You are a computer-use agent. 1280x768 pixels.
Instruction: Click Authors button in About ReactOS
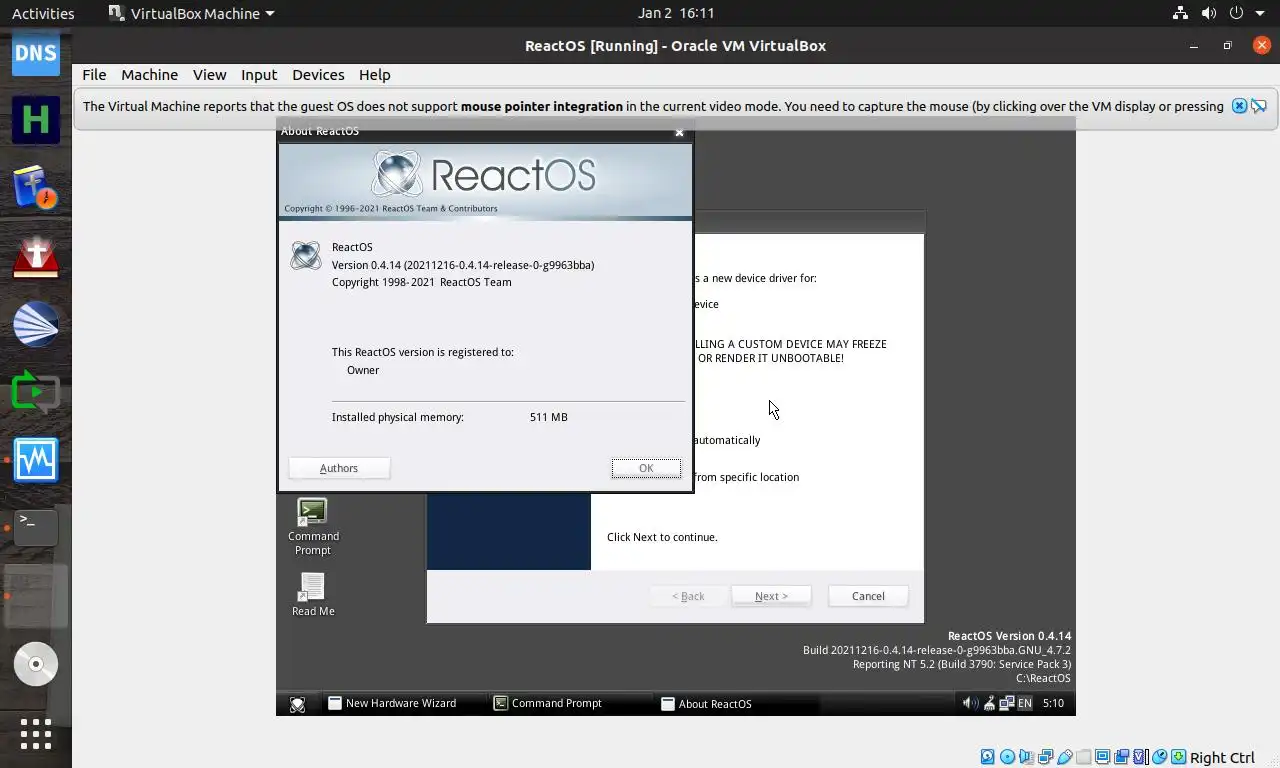tap(339, 468)
